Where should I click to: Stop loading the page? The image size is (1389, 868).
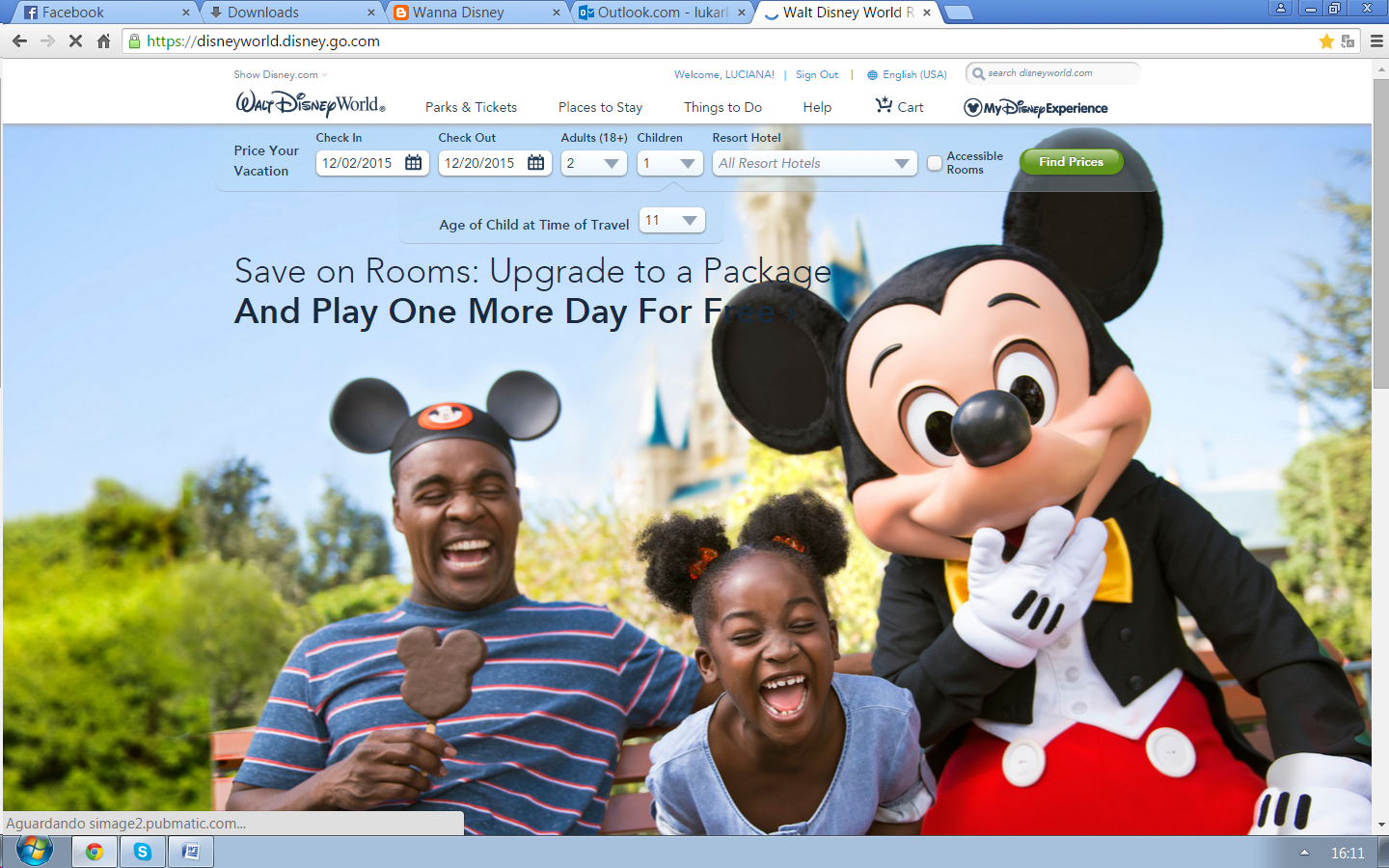tap(75, 41)
